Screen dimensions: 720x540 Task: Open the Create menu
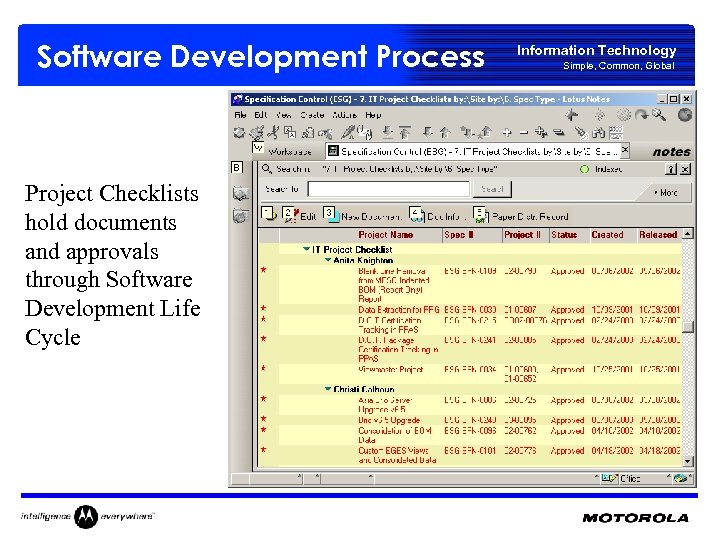pyautogui.click(x=312, y=115)
